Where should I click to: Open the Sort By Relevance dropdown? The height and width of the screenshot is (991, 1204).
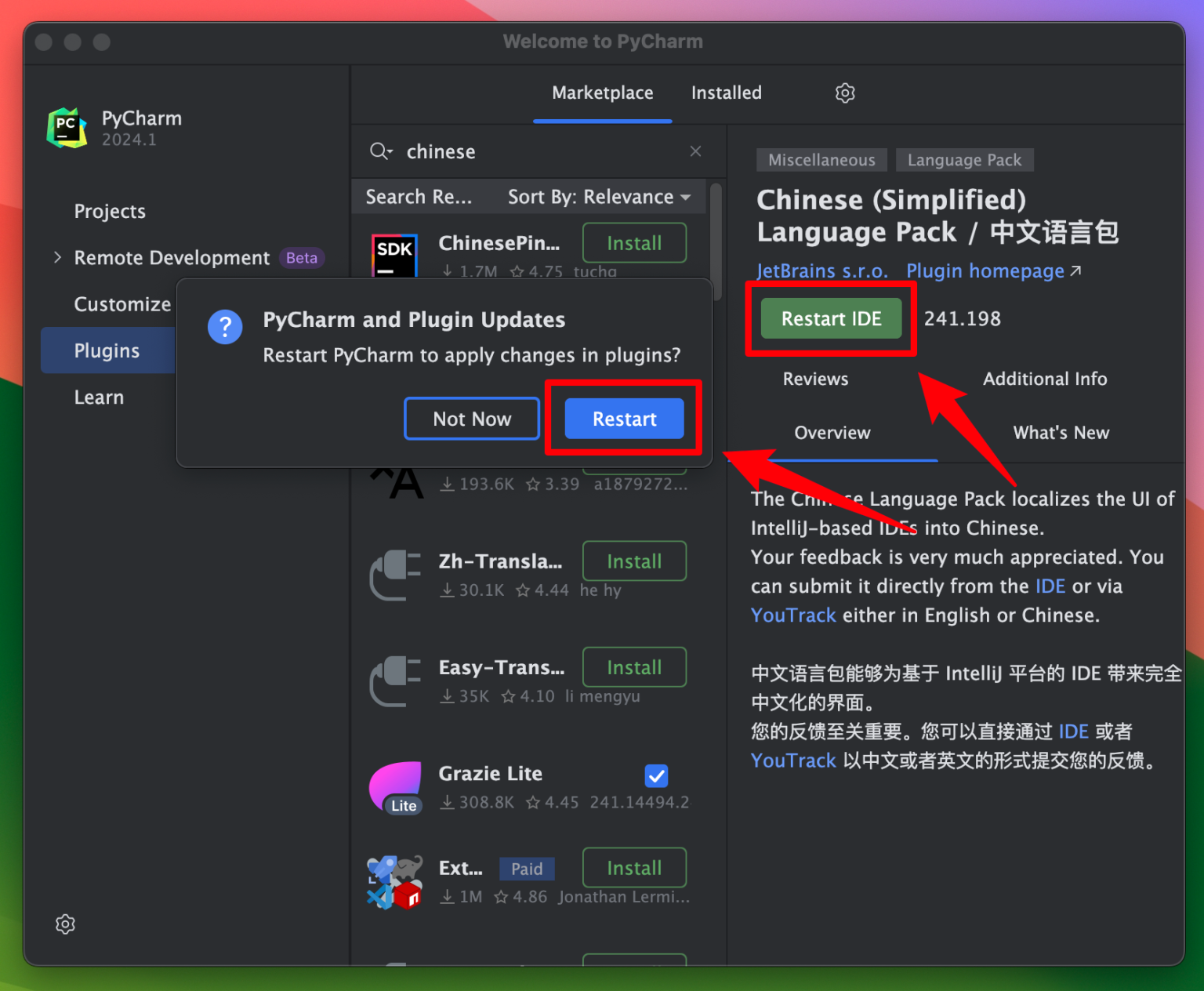point(599,197)
